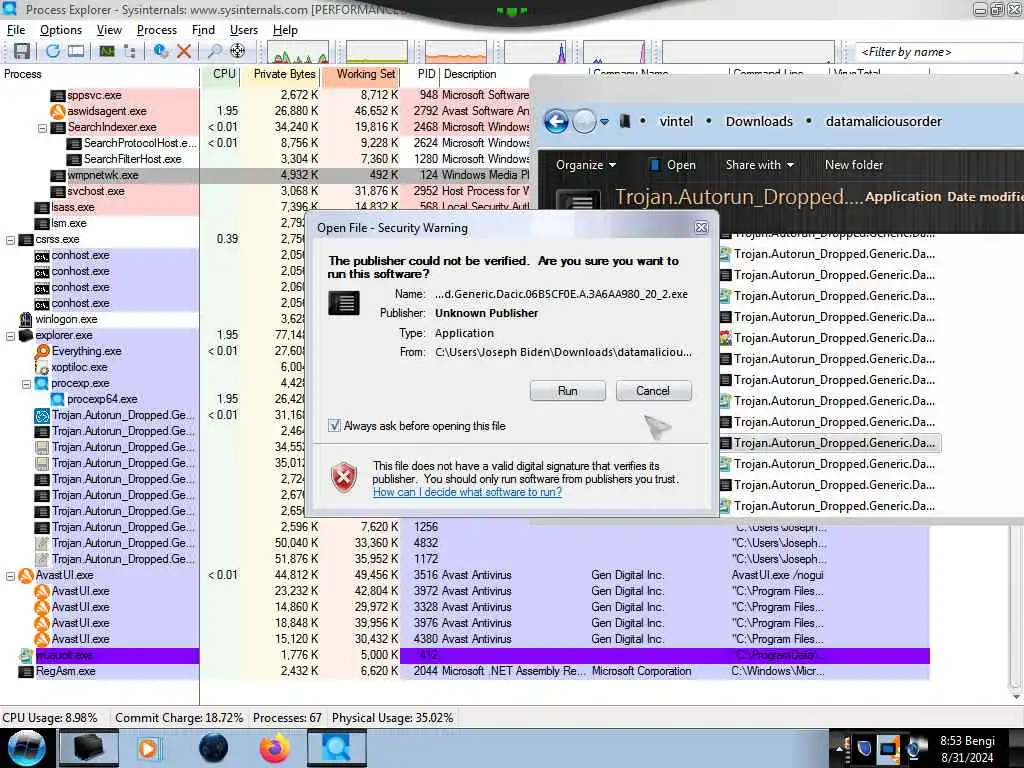This screenshot has height=768, width=1024.
Task: Click the Forward arrow in the Explorer window
Action: (x=584, y=121)
